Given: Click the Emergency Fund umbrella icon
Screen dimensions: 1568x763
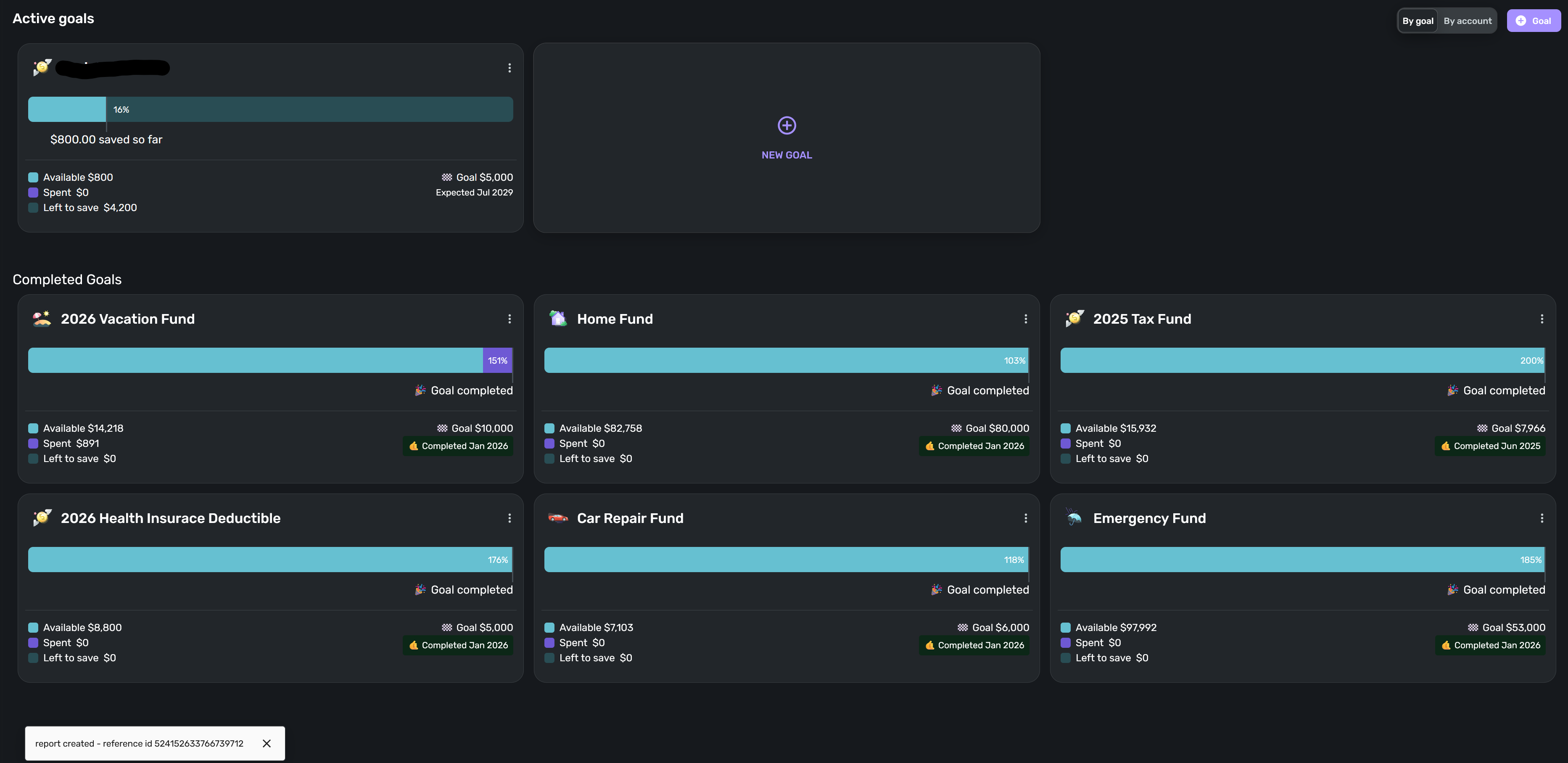Looking at the screenshot, I should pyautogui.click(x=1074, y=518).
